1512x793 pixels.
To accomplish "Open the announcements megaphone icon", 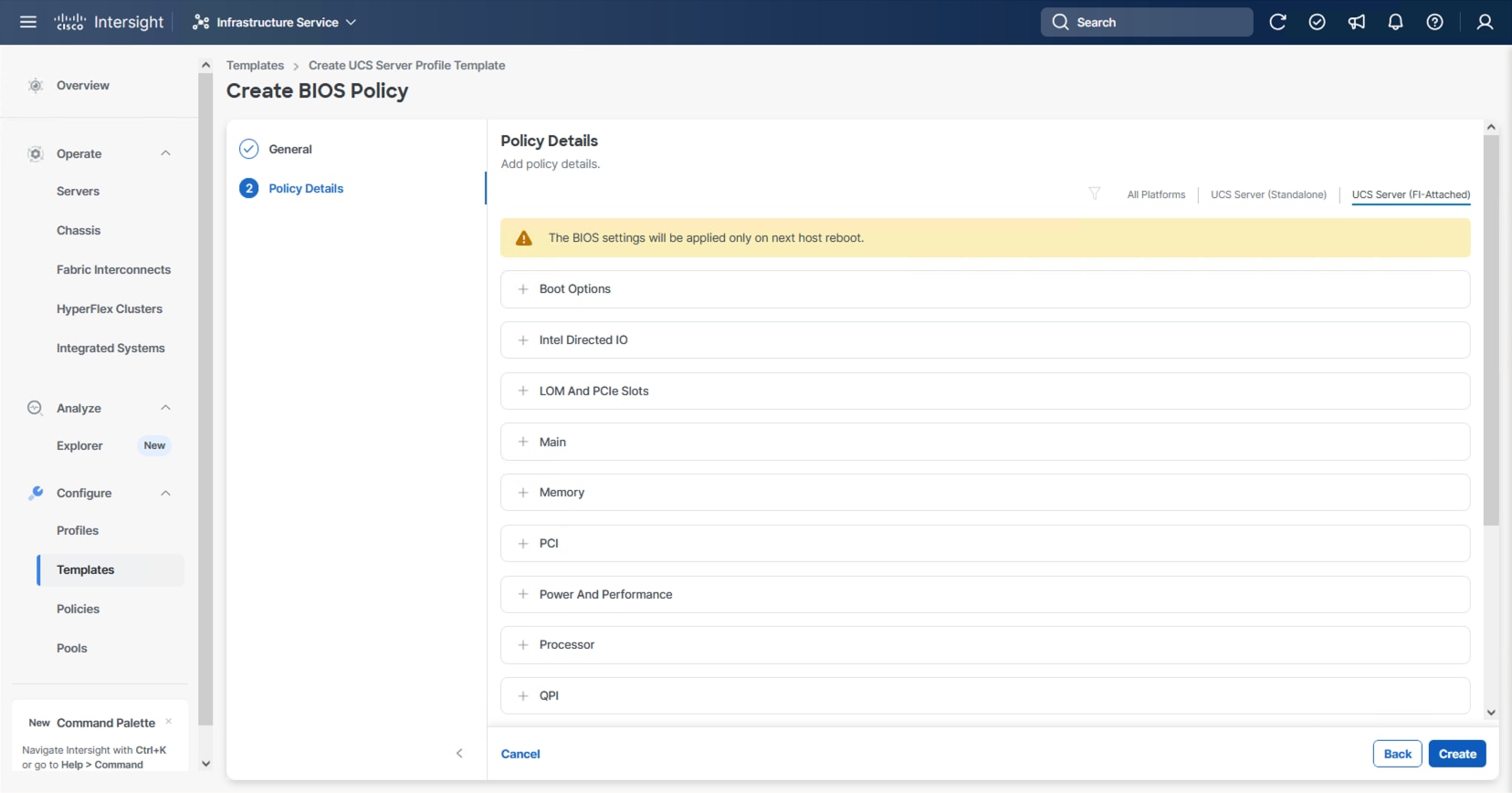I will pos(1357,22).
